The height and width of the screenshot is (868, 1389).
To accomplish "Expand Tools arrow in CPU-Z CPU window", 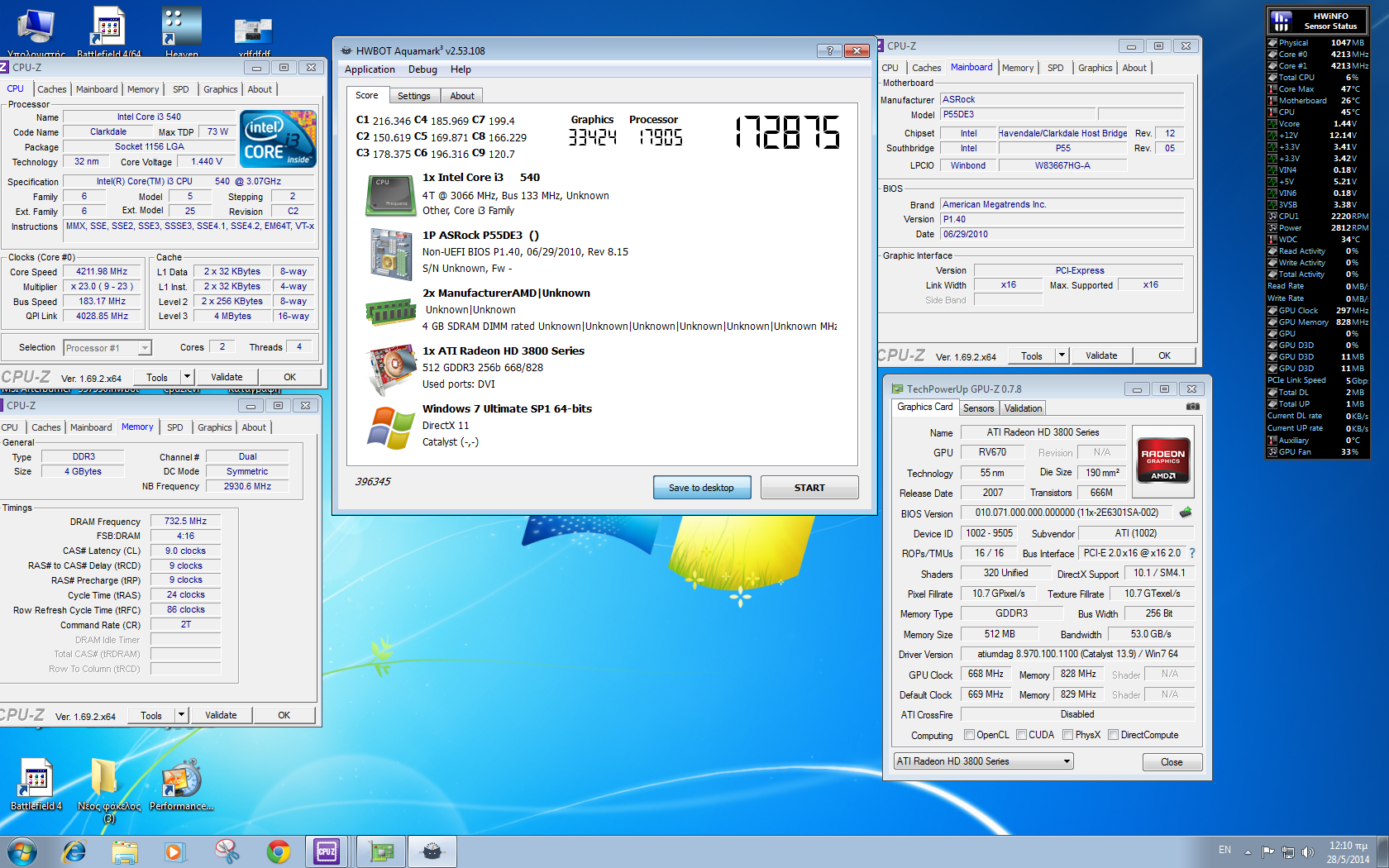I will (x=187, y=377).
